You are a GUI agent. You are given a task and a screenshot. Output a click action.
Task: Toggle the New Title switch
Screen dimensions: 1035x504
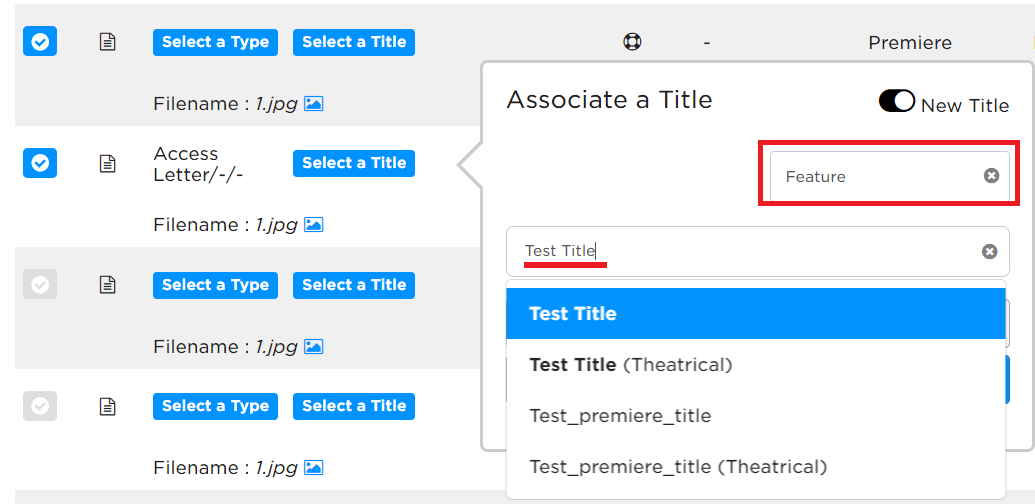tap(896, 101)
